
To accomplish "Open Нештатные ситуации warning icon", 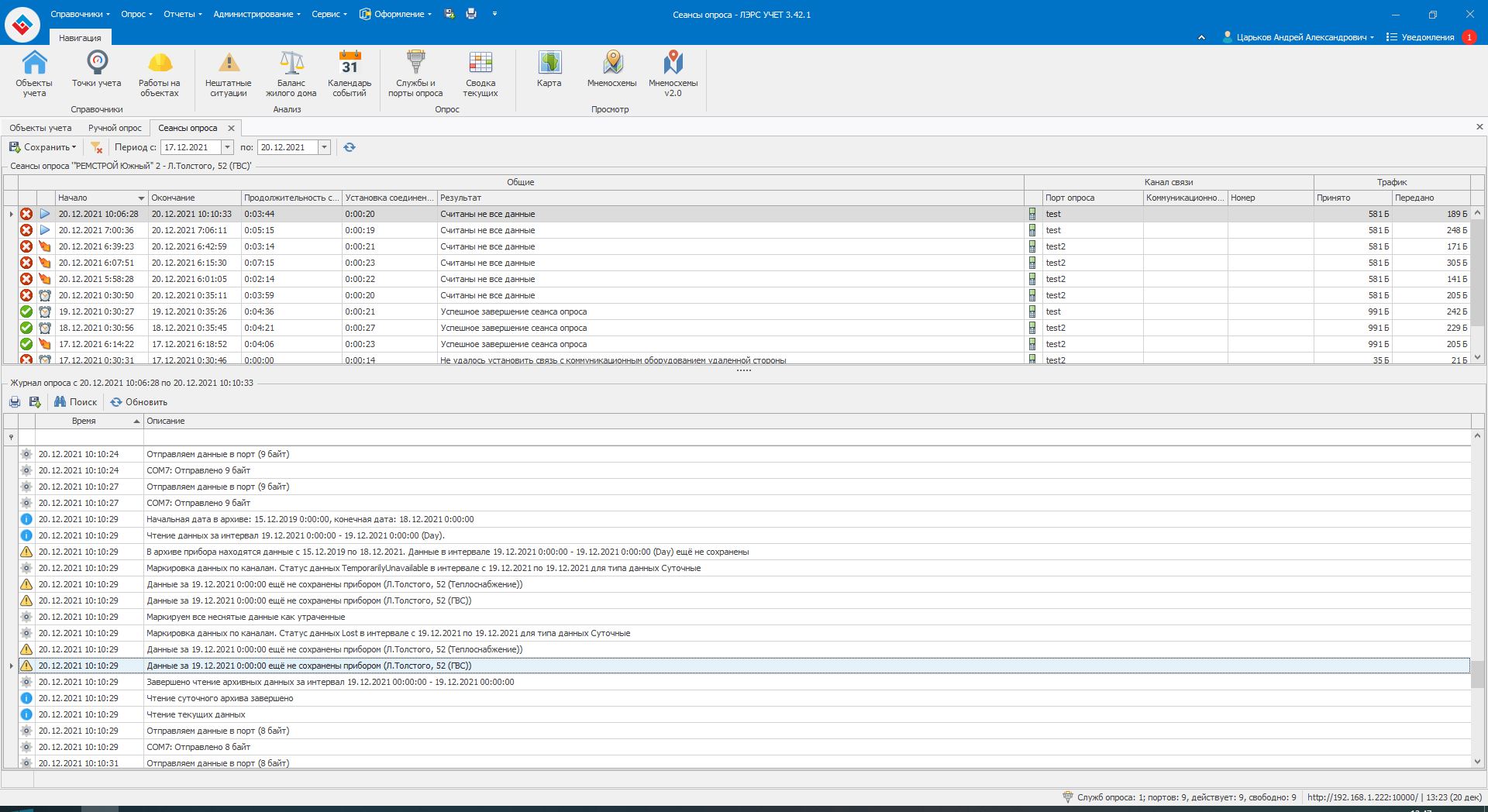I will (x=229, y=74).
